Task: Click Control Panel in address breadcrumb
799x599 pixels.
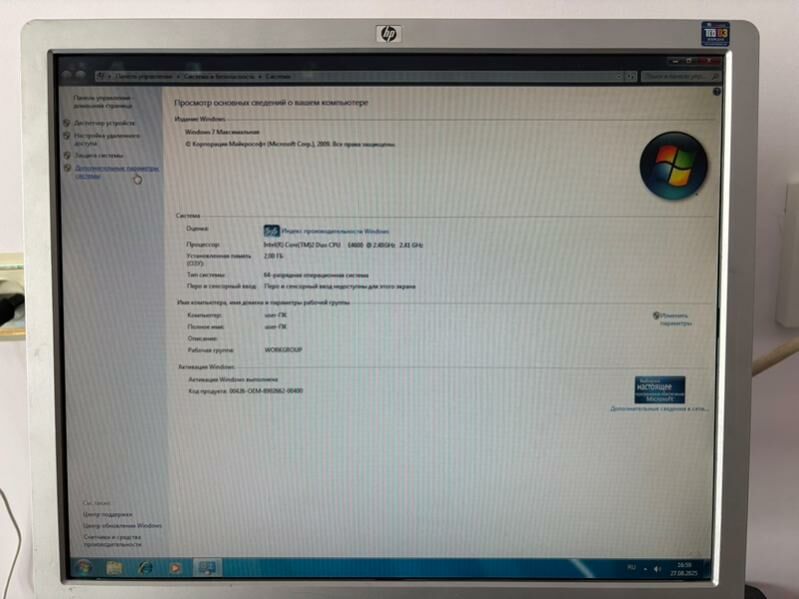Action: pyautogui.click(x=143, y=76)
